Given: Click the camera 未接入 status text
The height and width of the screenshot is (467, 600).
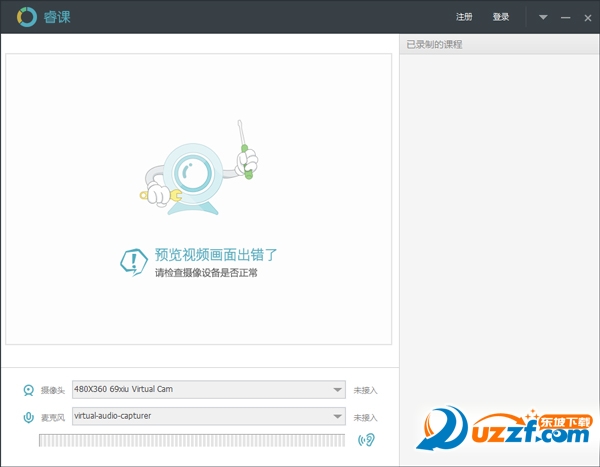Looking at the screenshot, I should [x=365, y=390].
